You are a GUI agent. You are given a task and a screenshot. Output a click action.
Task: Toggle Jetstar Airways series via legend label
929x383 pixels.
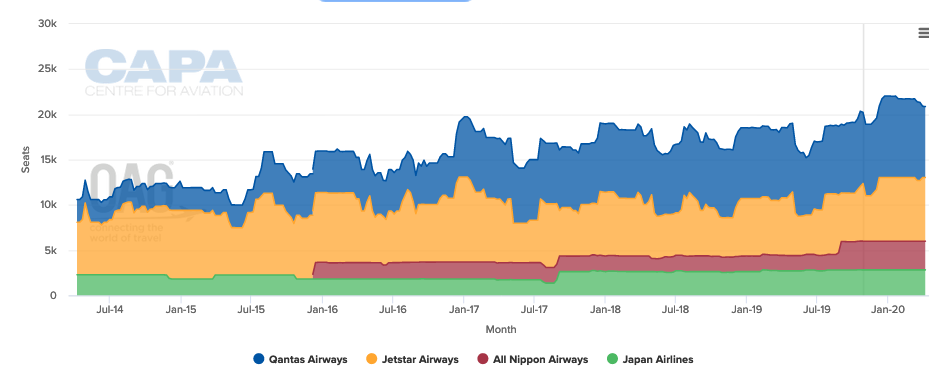pyautogui.click(x=420, y=359)
